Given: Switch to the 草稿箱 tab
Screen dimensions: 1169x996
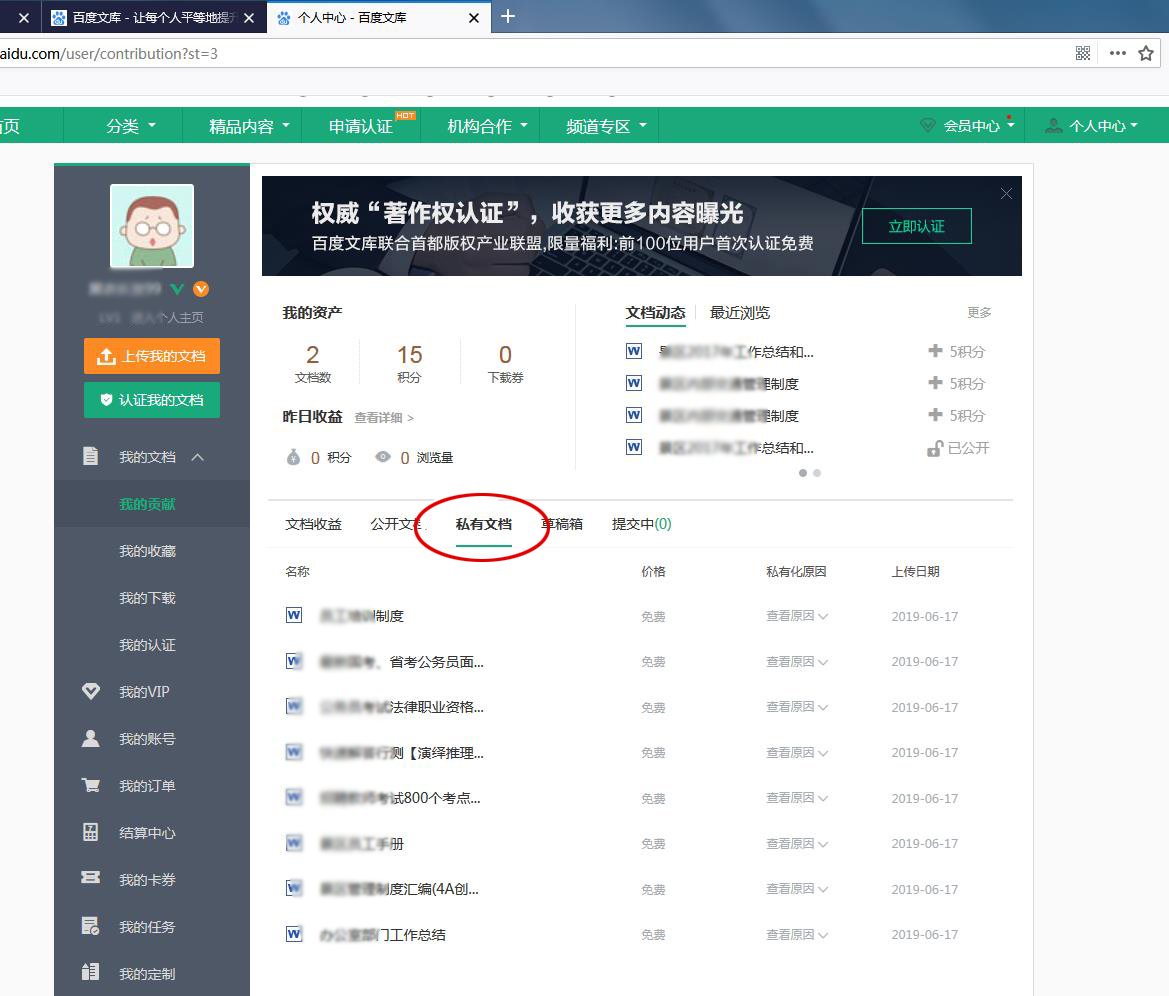Looking at the screenshot, I should tap(561, 521).
